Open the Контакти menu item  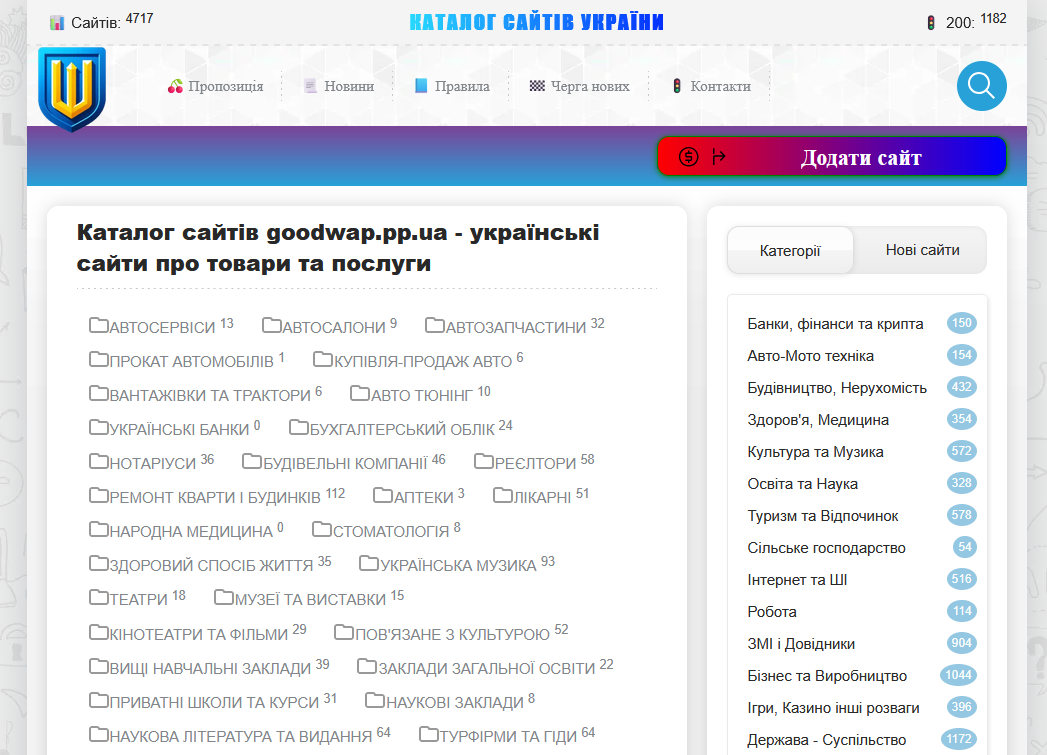coord(720,86)
